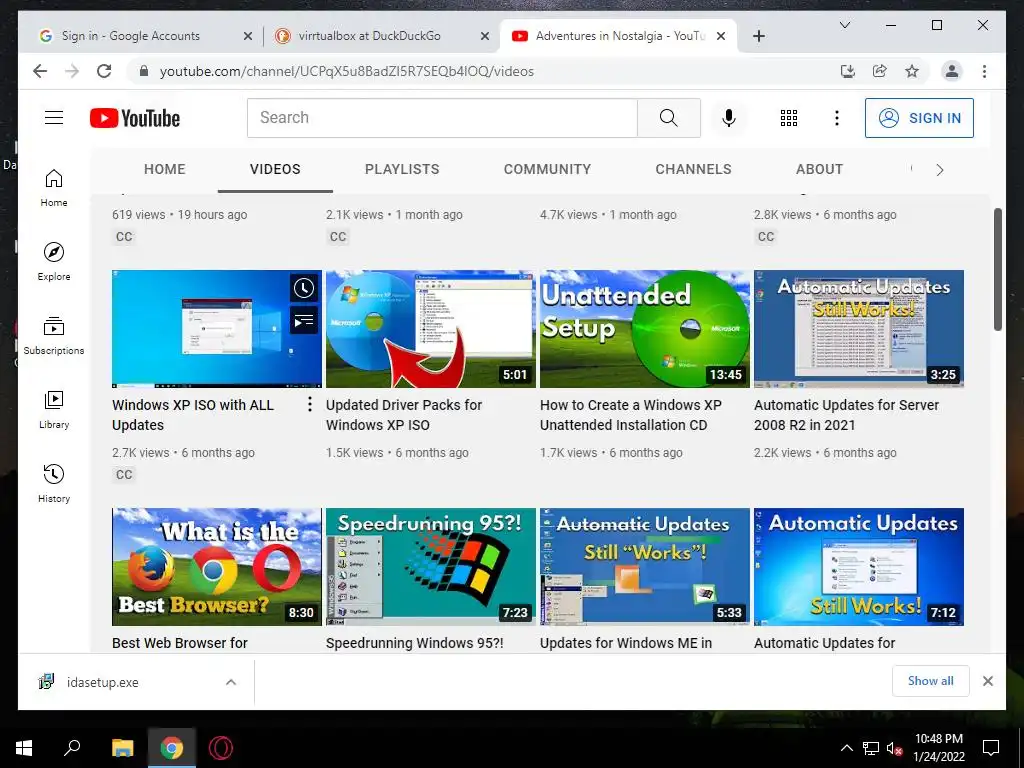Go to Home in the sidebar

pos(54,187)
